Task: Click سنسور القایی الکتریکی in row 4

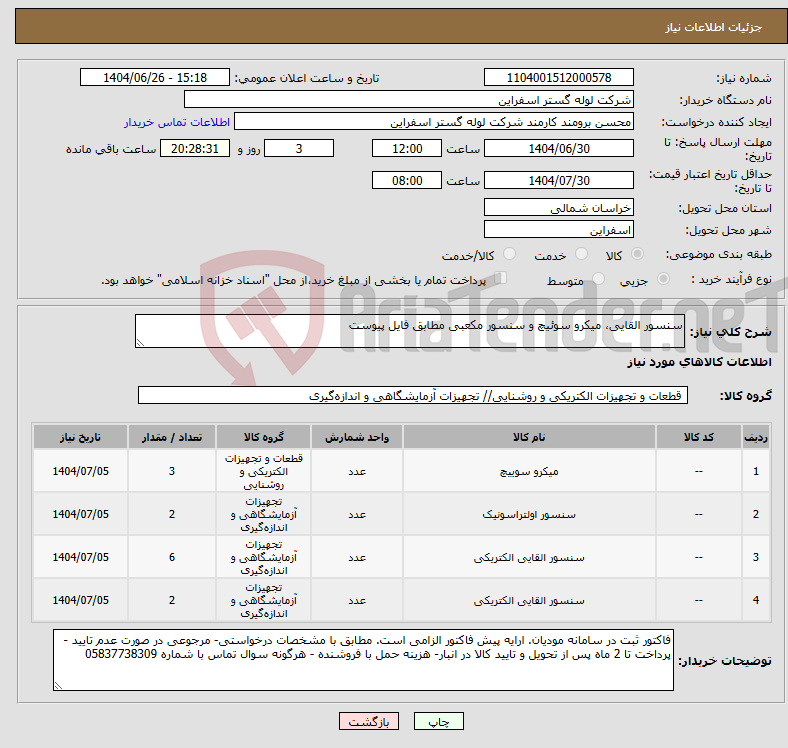Action: 529,600
